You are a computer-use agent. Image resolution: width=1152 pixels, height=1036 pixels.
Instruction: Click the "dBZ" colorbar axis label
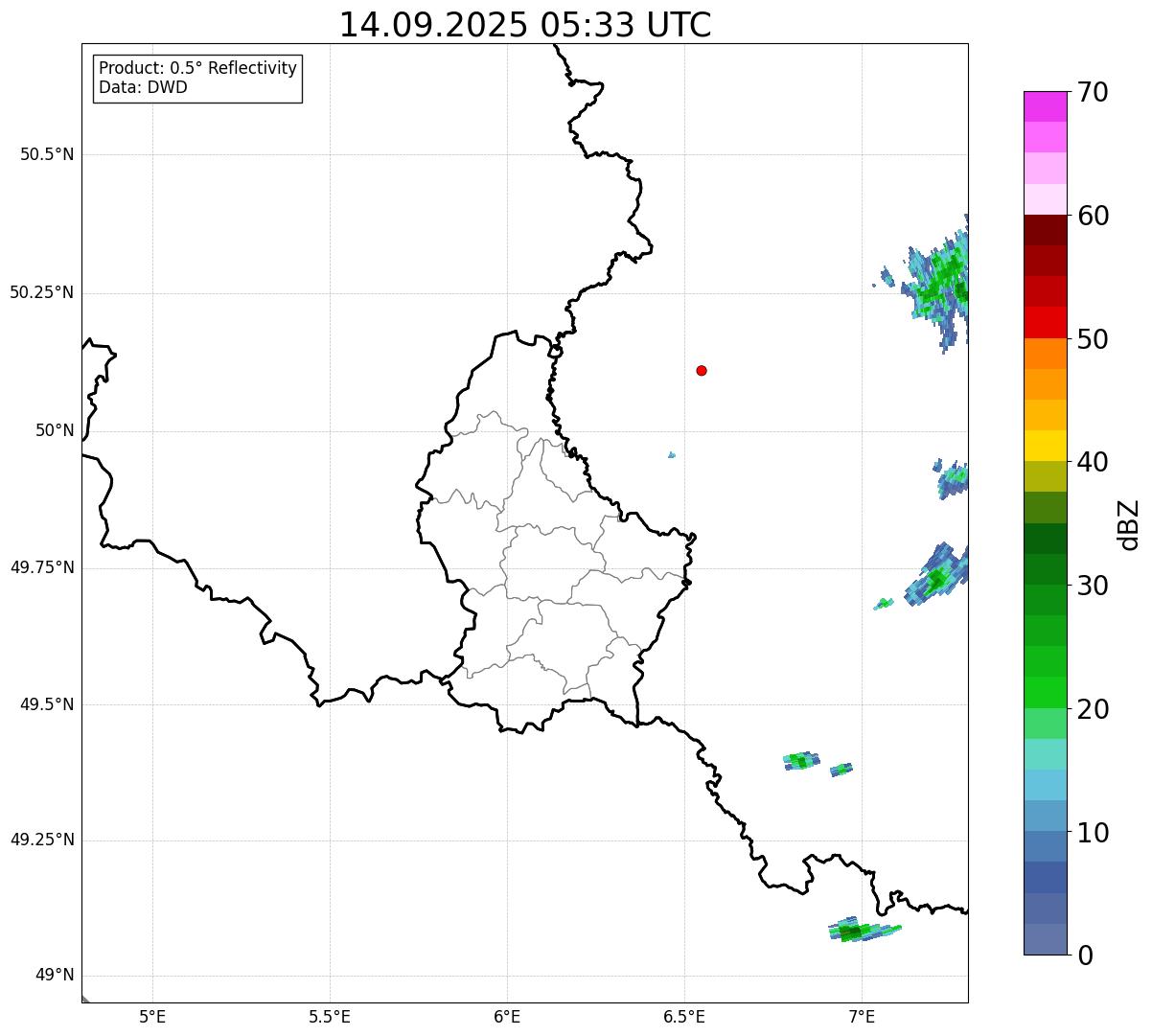(1129, 524)
